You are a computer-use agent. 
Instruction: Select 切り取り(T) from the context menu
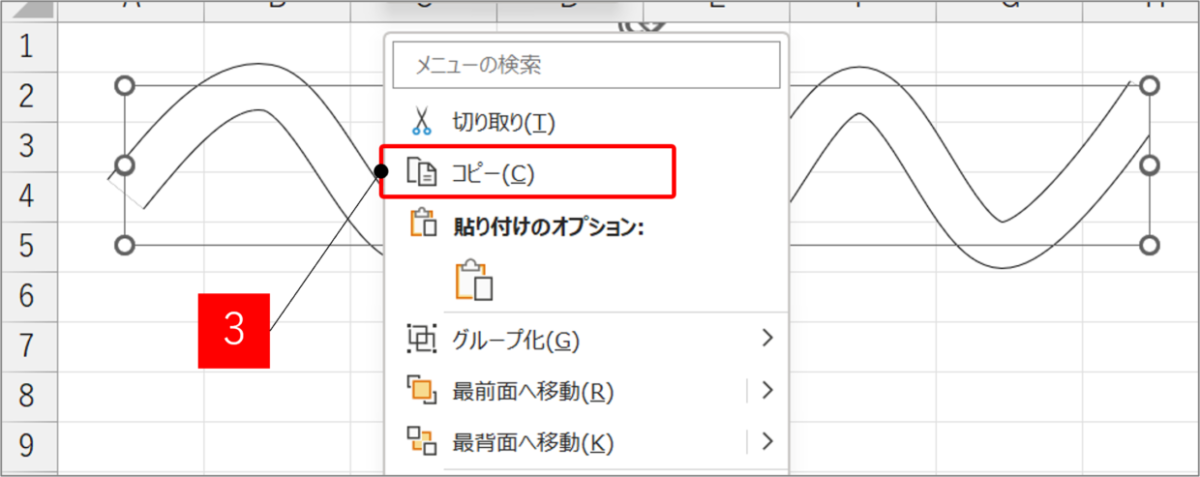(503, 122)
